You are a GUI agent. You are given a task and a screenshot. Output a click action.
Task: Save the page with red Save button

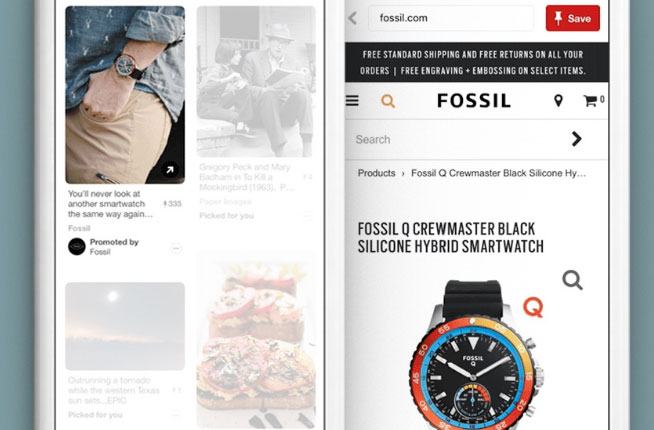573,18
